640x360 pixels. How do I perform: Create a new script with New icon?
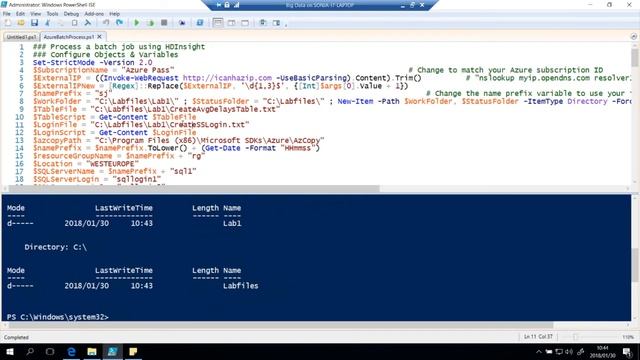[x=8, y=23]
